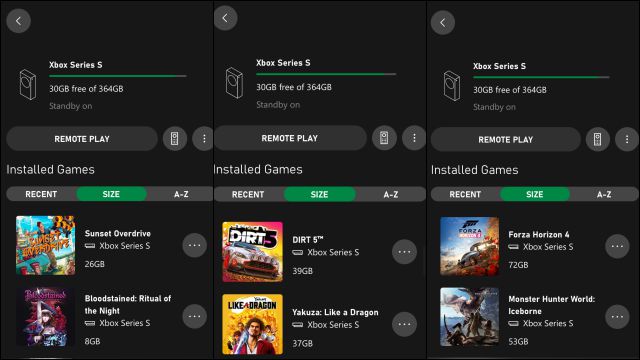Tap the console icon on the Sunset Overdrive screen
Image resolution: width=640 pixels, height=360 pixels.
[x=28, y=85]
